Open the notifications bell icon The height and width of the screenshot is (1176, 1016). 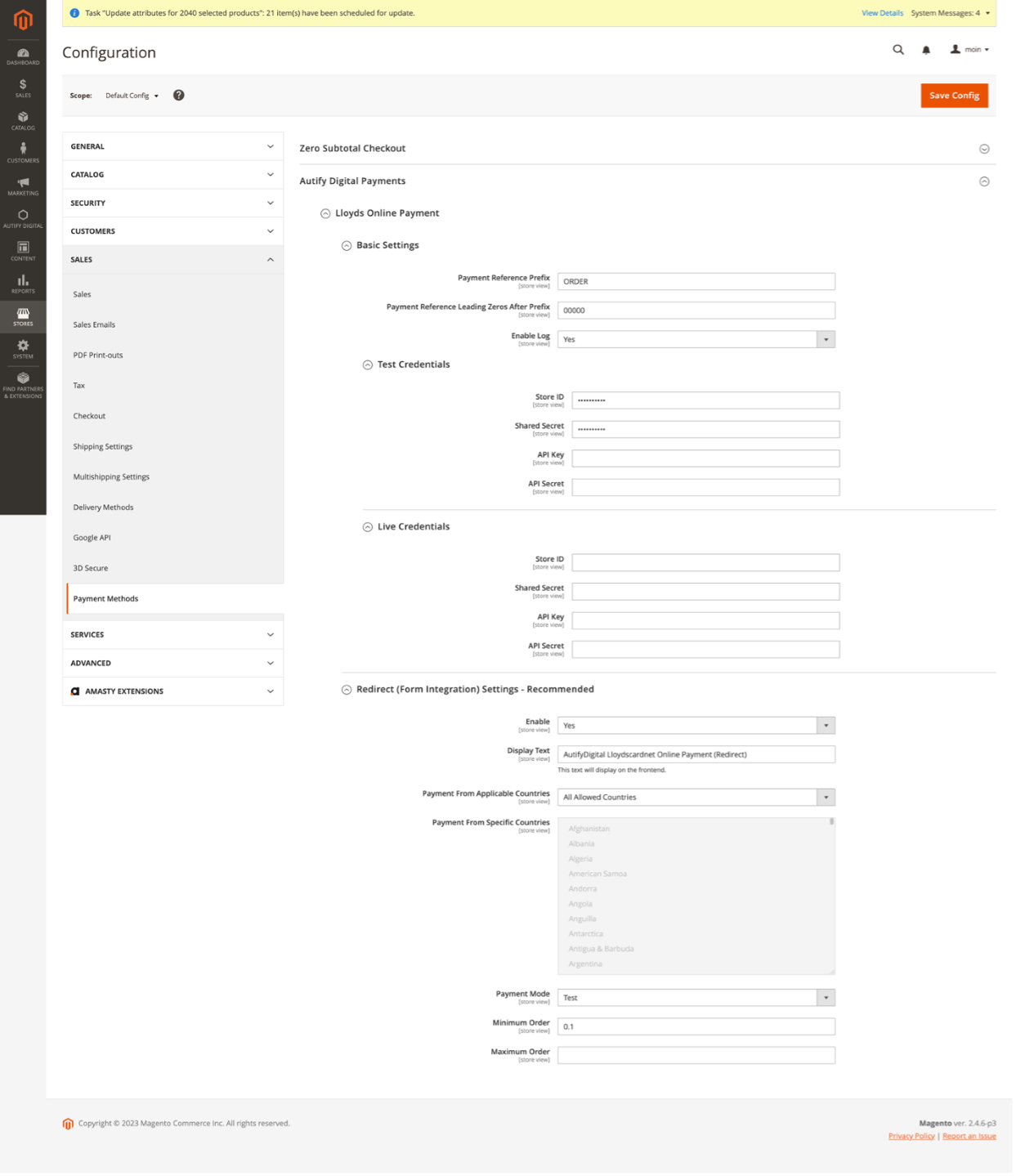pyautogui.click(x=926, y=50)
